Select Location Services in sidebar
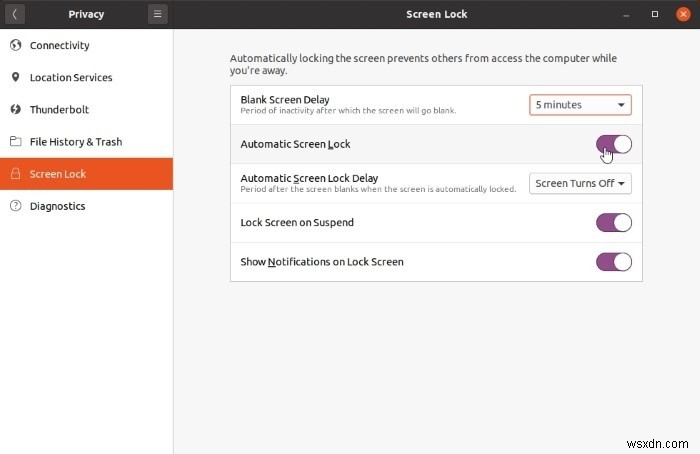Image resolution: width=700 pixels, height=454 pixels. [87, 77]
